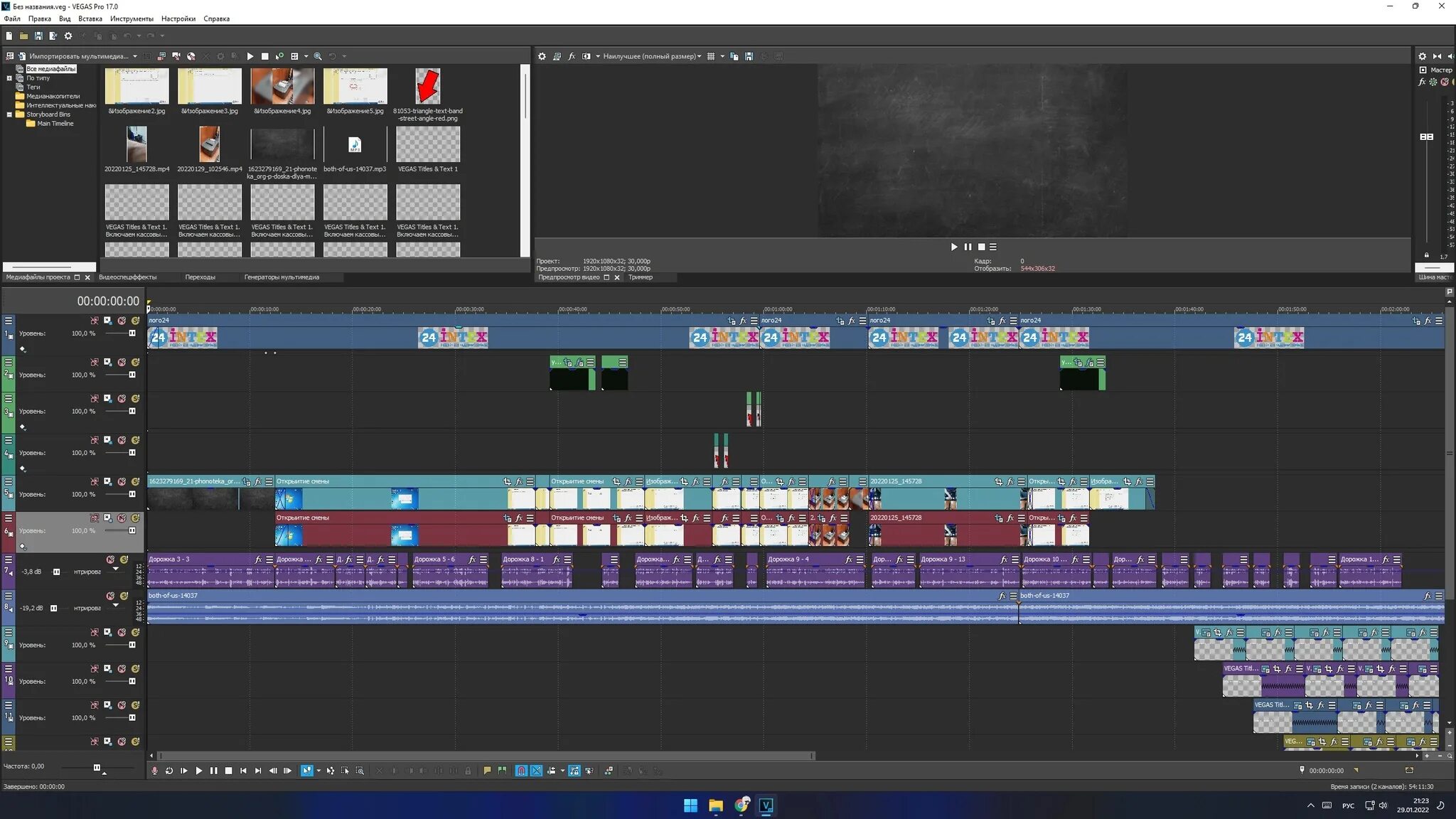
Task: Open the preview quality dropdown Наилучшее
Action: 651,56
